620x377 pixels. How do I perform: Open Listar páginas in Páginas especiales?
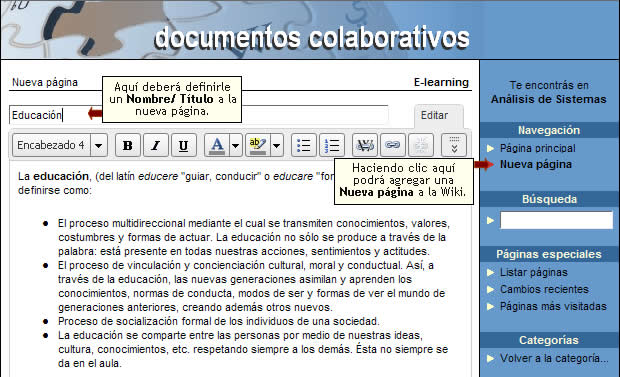(533, 272)
